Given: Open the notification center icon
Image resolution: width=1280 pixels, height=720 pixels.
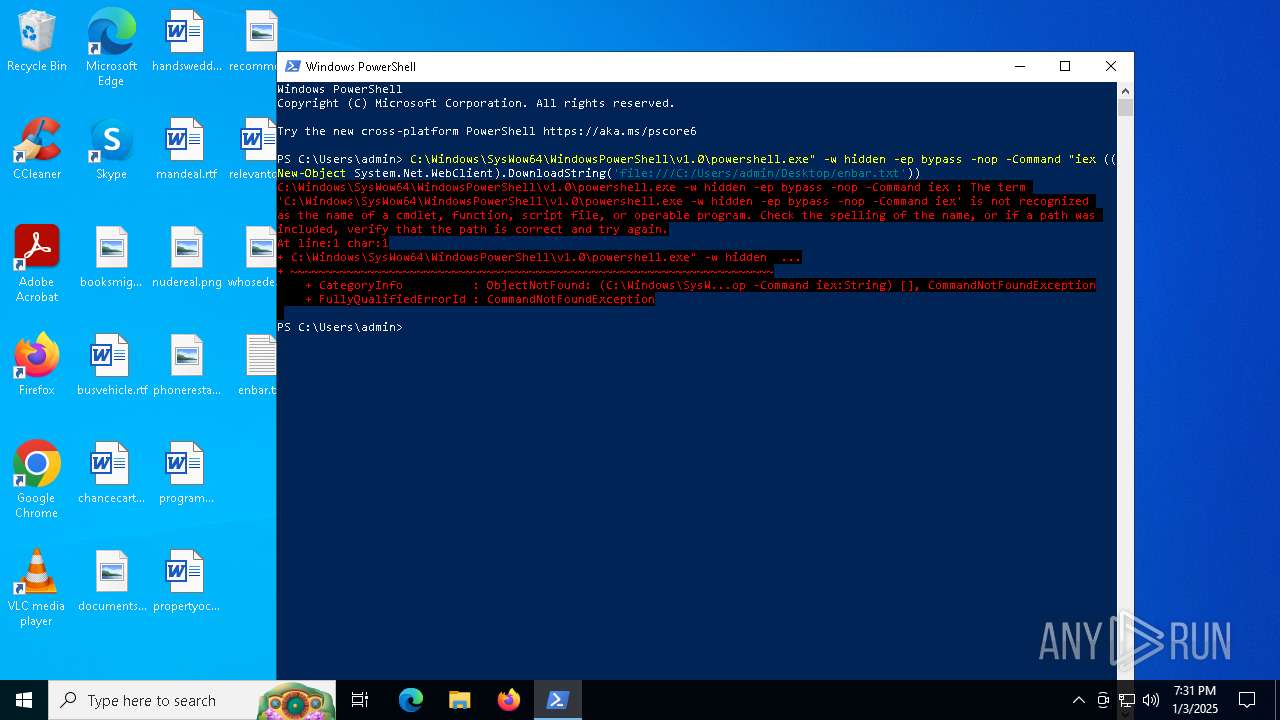Looking at the screenshot, I should click(1247, 700).
